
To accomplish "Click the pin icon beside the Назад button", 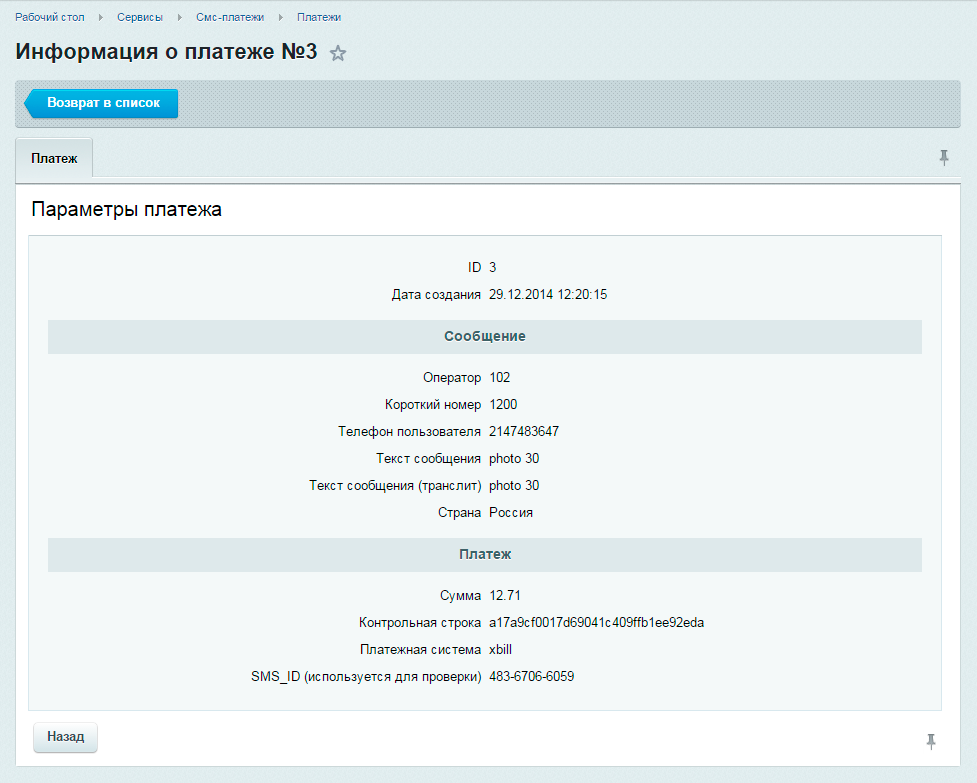I will (x=931, y=741).
